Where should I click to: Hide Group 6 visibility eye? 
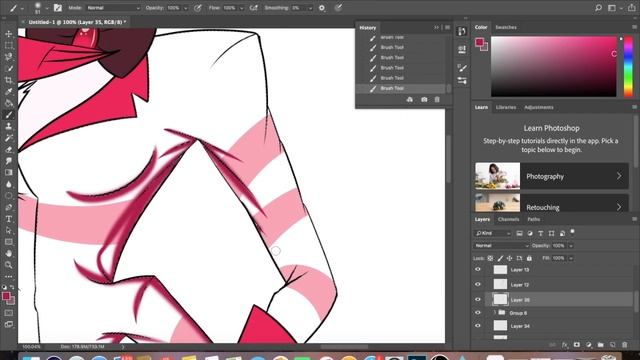(x=478, y=313)
